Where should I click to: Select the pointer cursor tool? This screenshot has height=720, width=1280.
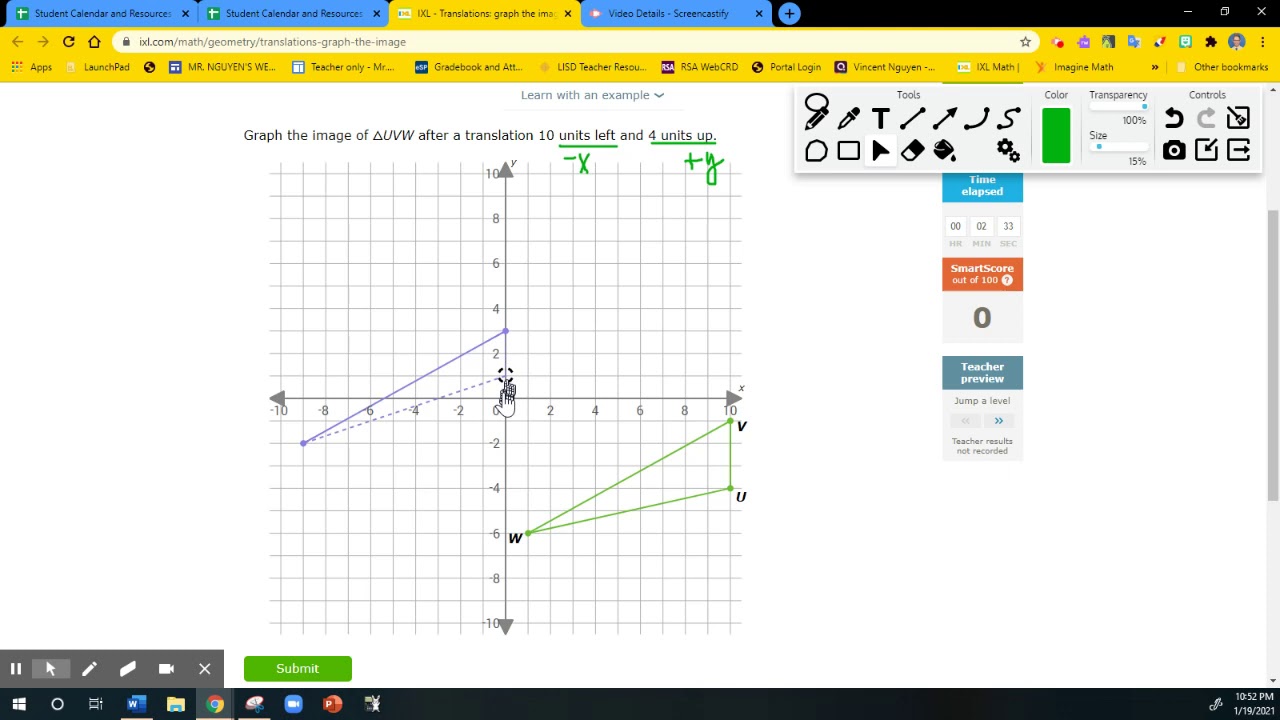pos(880,151)
